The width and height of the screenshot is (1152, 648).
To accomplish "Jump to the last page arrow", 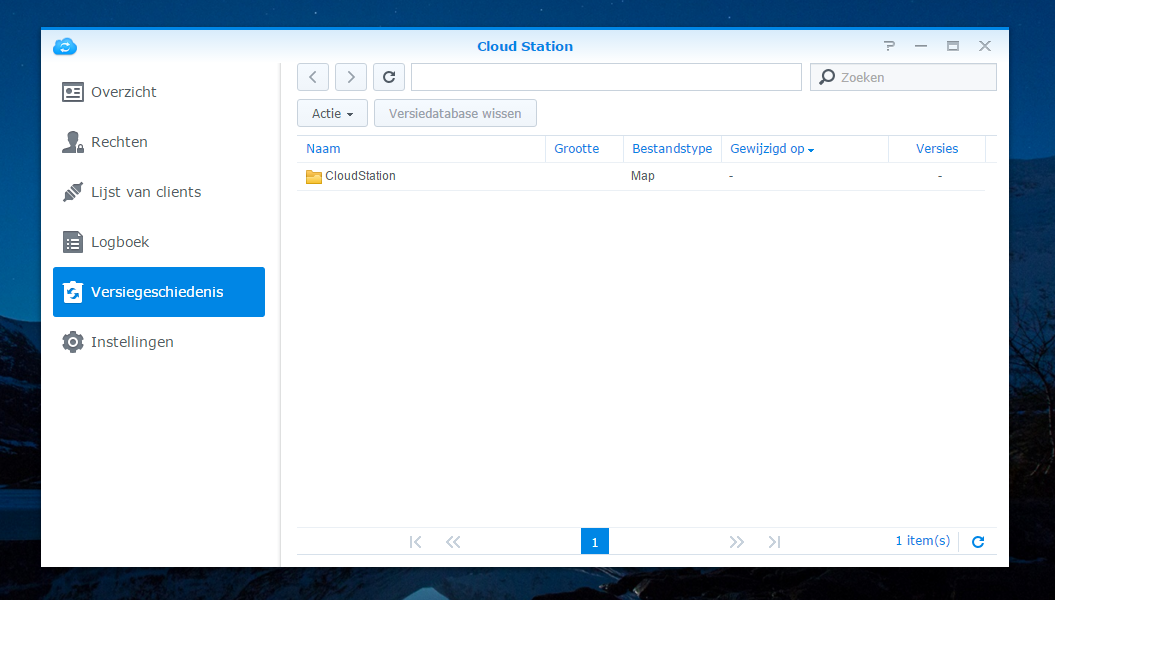I will click(x=774, y=542).
